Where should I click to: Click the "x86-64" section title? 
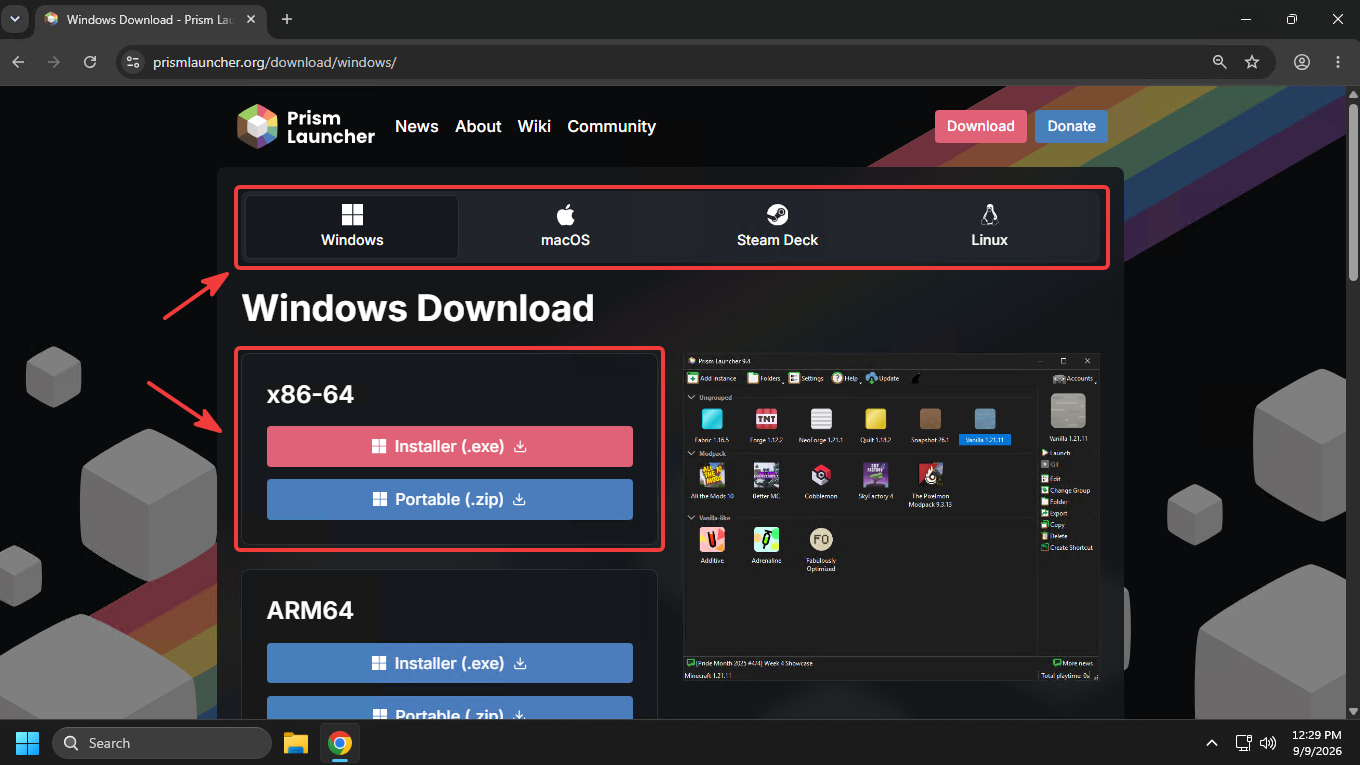[x=310, y=395]
